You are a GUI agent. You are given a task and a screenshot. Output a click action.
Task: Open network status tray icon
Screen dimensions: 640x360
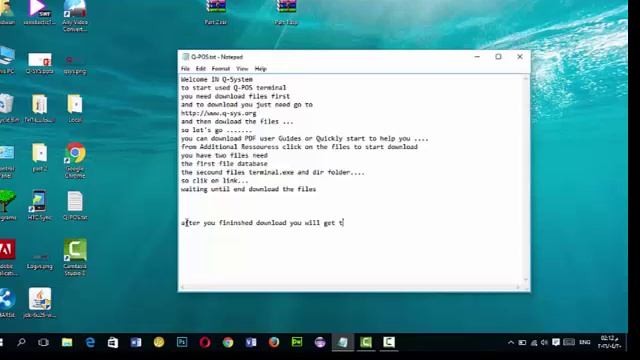point(533,343)
